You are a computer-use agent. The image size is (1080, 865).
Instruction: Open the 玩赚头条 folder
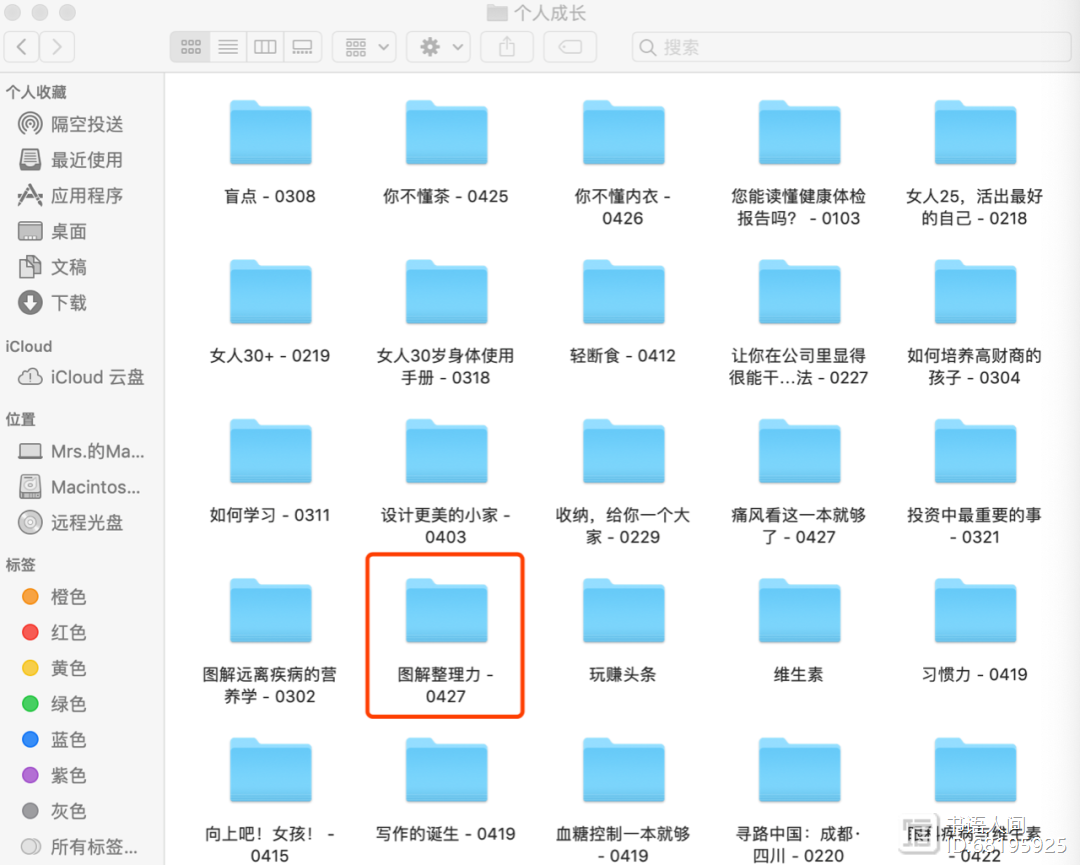pyautogui.click(x=623, y=612)
